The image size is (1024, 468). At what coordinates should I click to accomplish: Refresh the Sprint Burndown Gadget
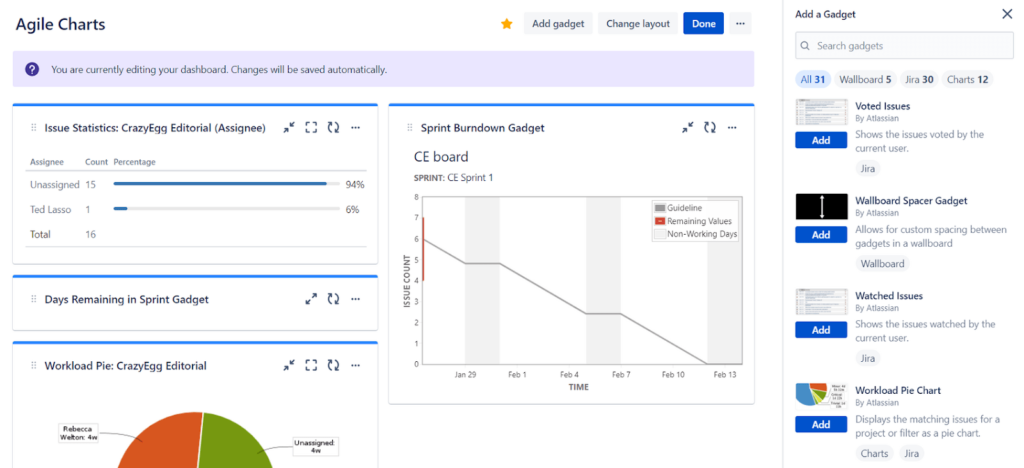[x=710, y=128]
